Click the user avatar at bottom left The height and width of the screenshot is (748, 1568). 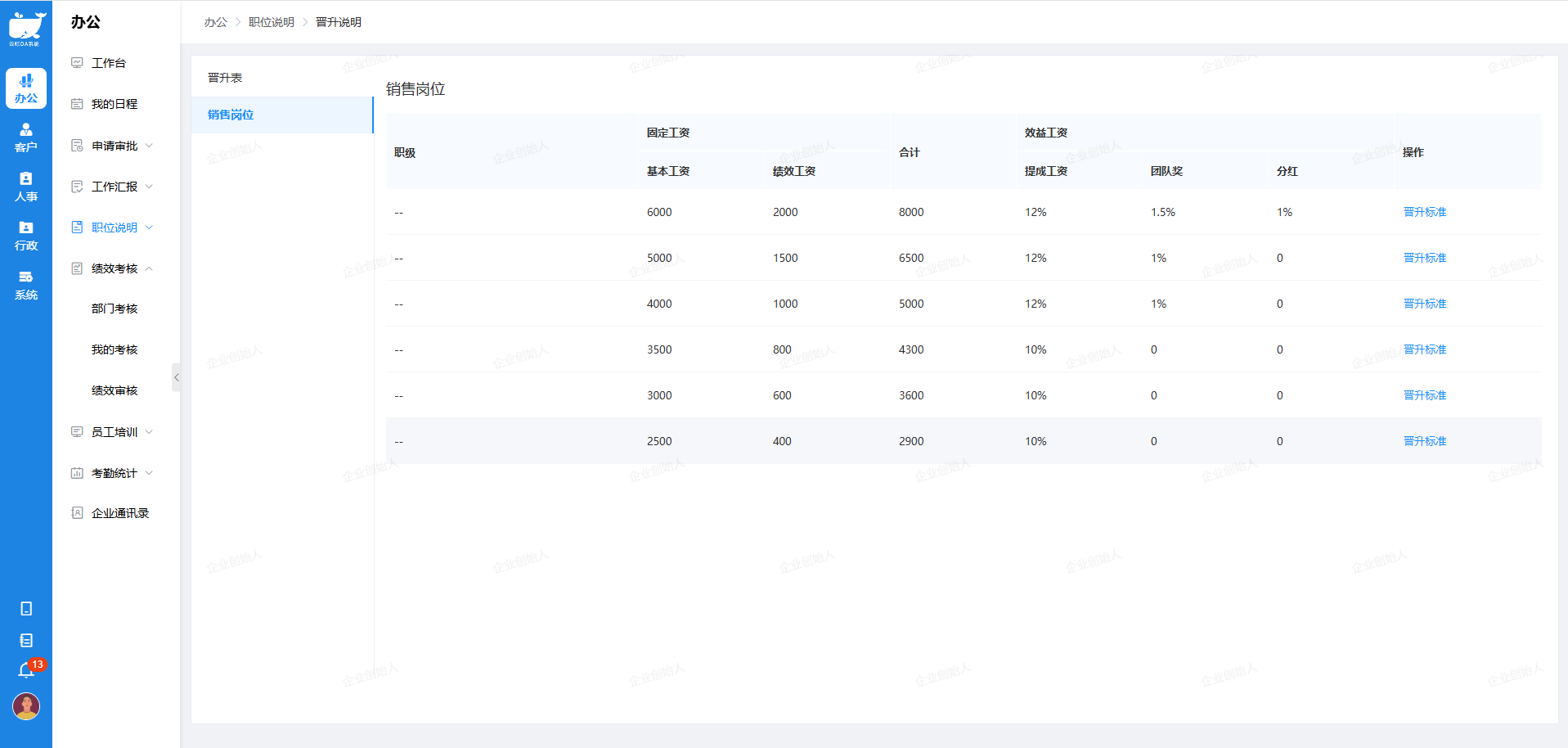coord(26,706)
